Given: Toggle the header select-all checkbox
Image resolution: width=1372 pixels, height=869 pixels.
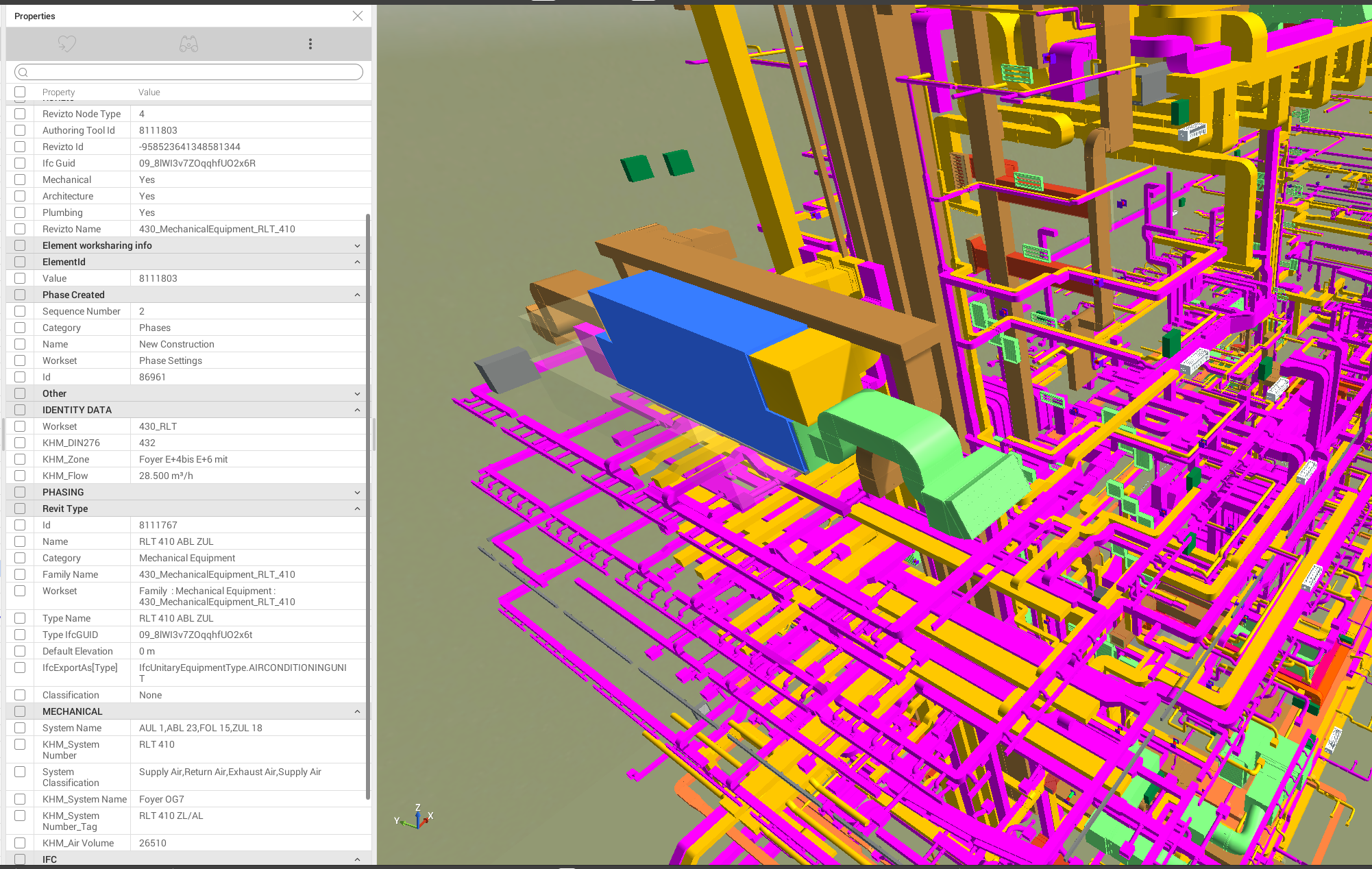Looking at the screenshot, I should point(20,92).
